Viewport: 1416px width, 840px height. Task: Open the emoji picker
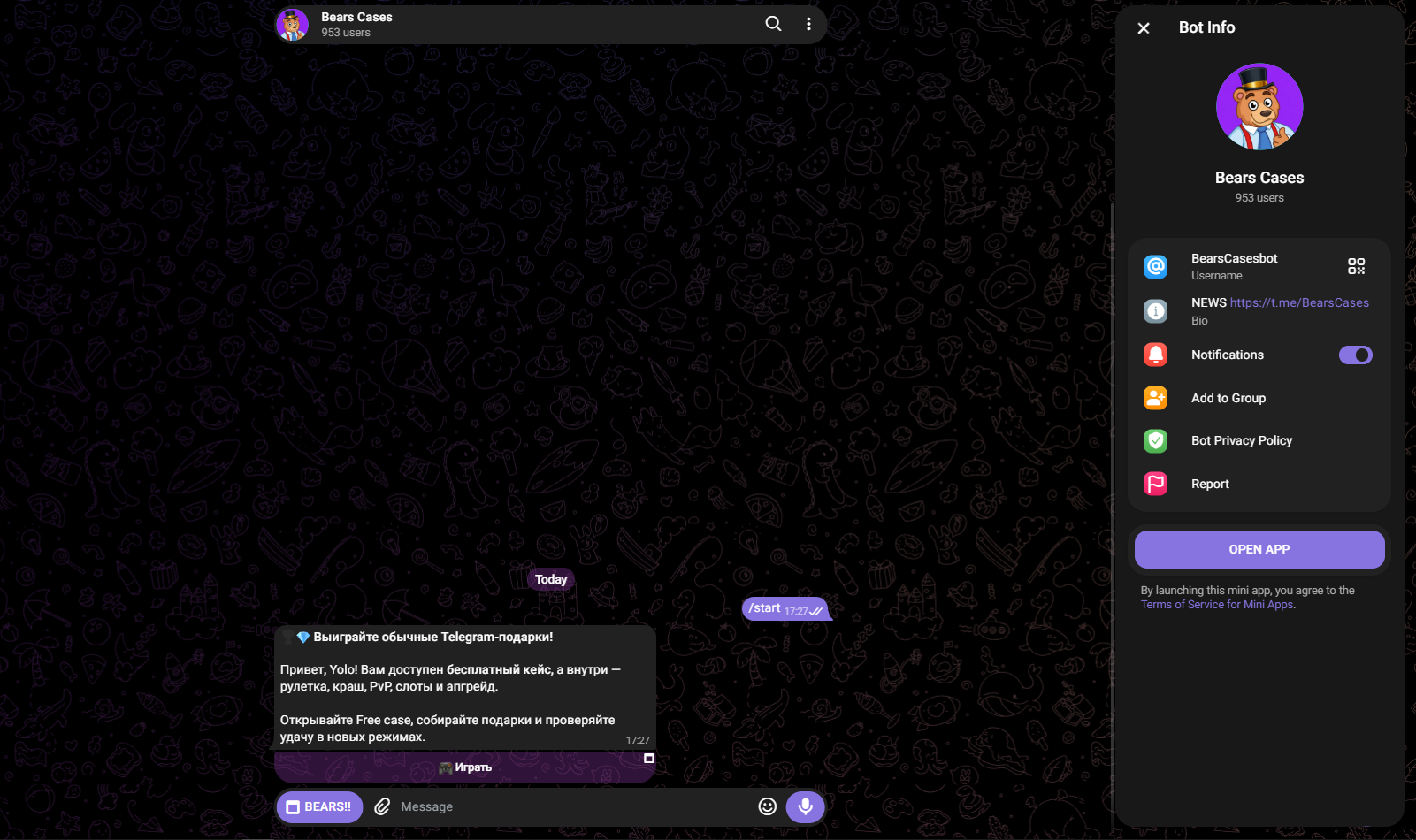click(768, 806)
